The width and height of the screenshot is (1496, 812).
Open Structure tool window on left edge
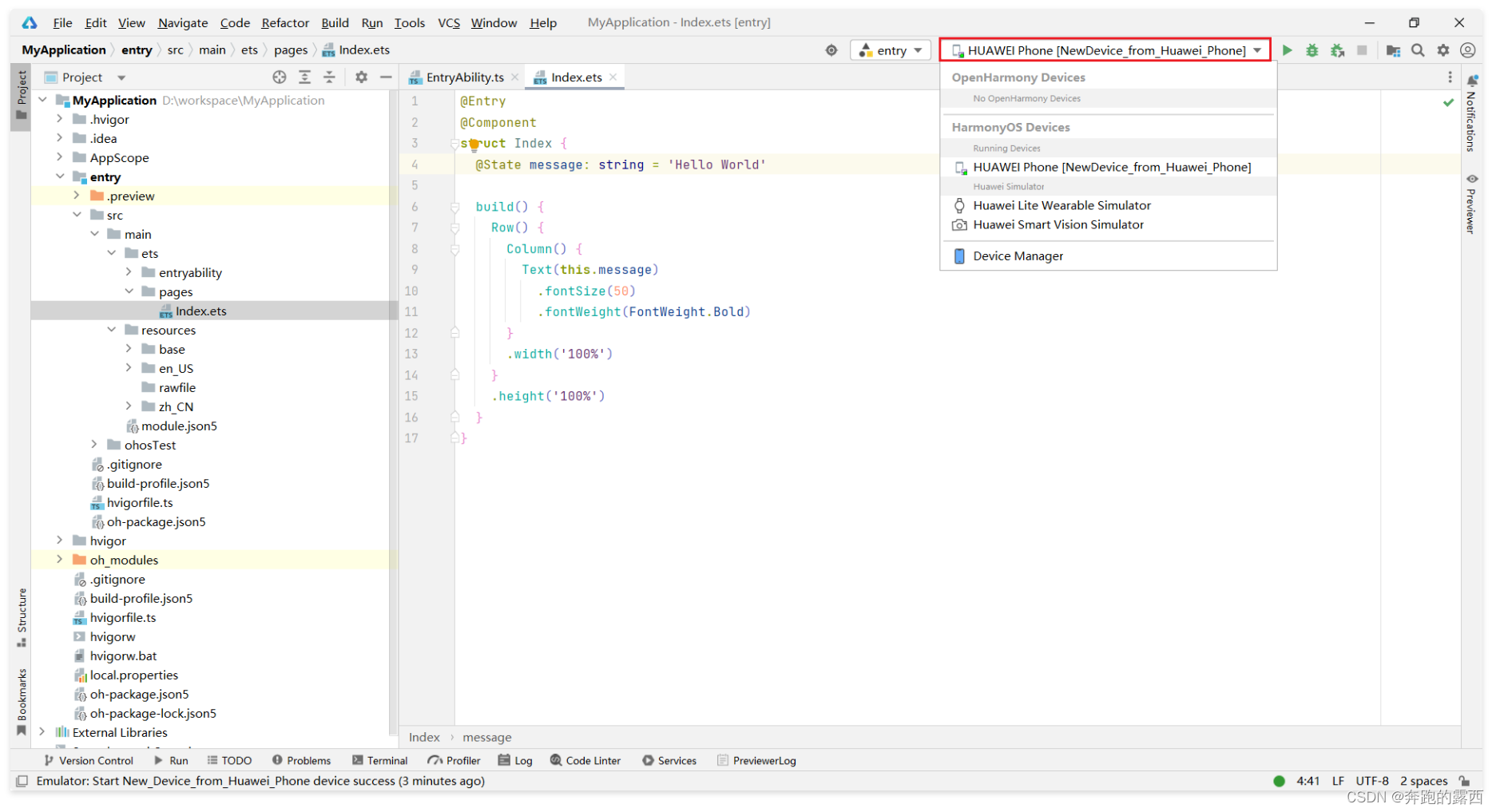[x=22, y=618]
